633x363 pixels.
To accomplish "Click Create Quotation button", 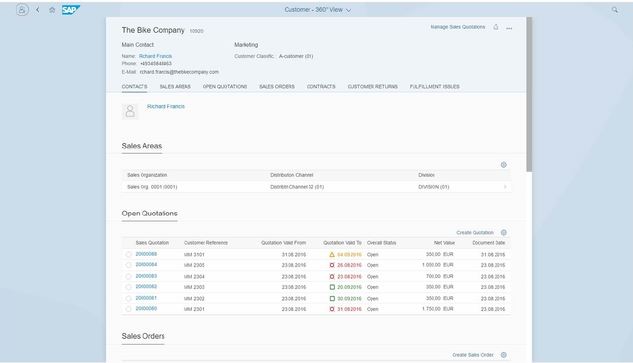I will point(475,233).
